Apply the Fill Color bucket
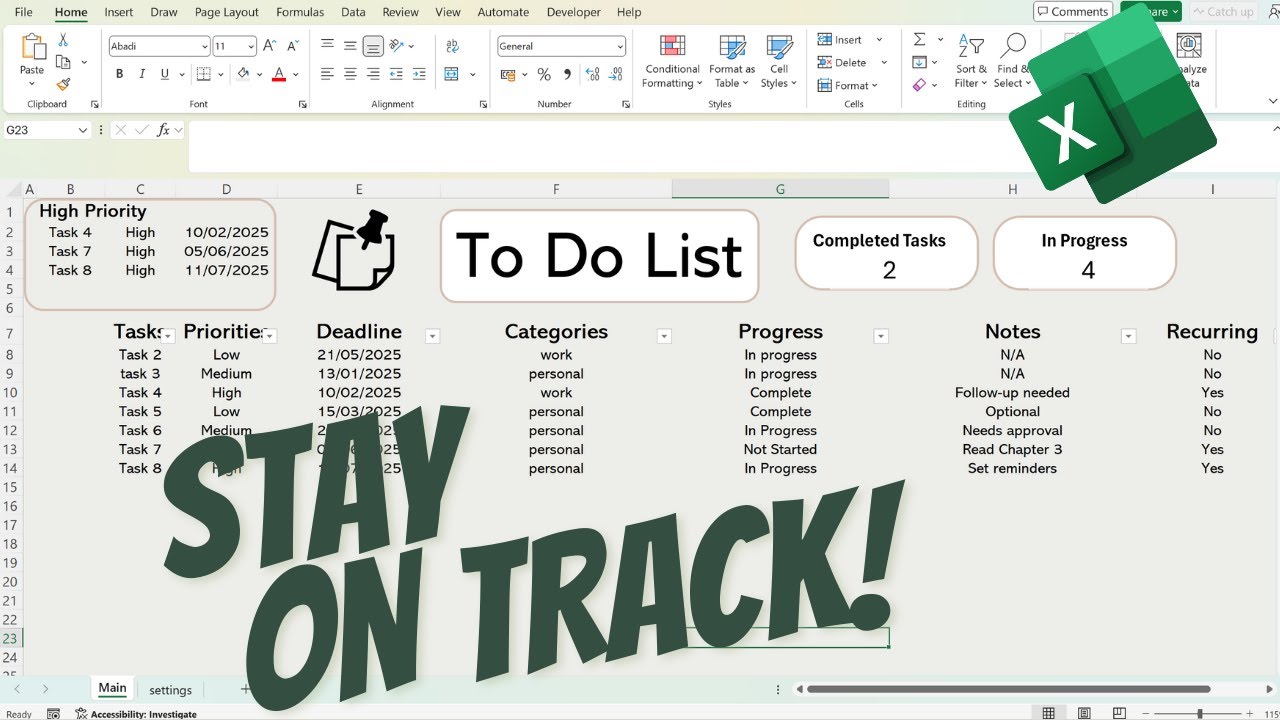 pyautogui.click(x=242, y=74)
